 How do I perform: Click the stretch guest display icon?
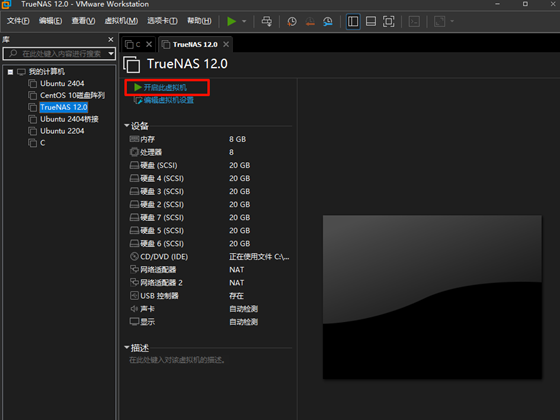pos(439,21)
